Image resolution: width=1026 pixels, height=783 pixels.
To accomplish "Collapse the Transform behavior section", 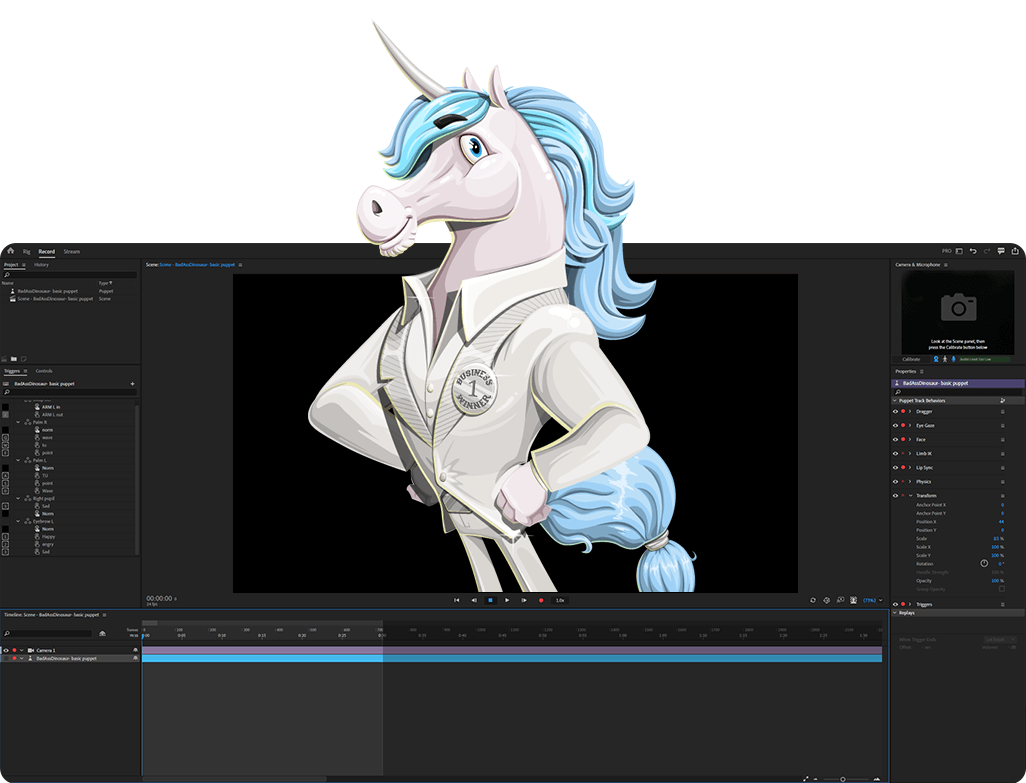I will (x=910, y=495).
